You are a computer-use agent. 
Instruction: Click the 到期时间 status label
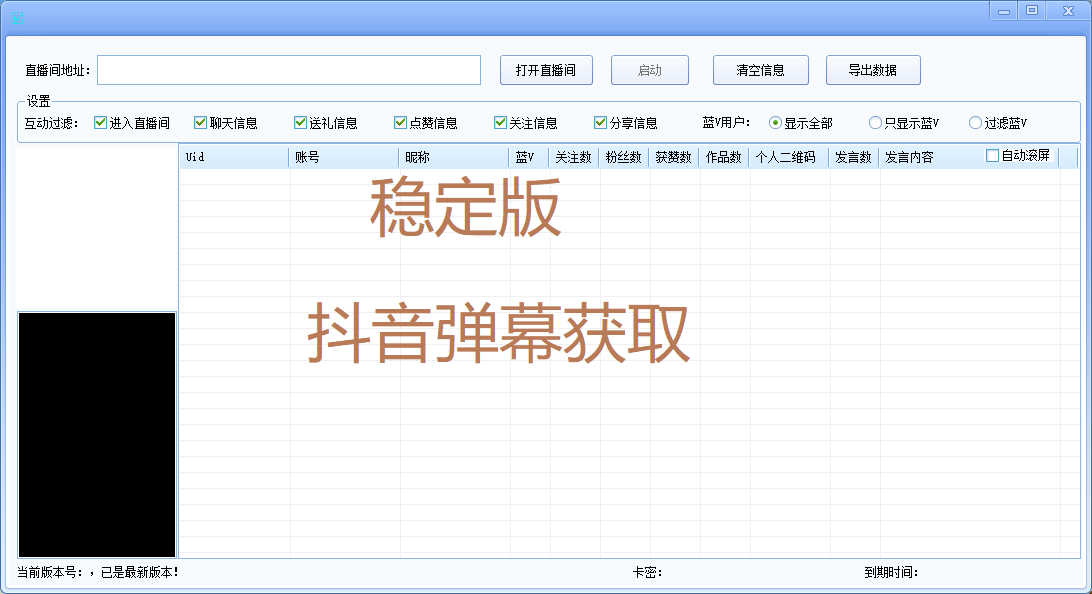click(x=891, y=572)
